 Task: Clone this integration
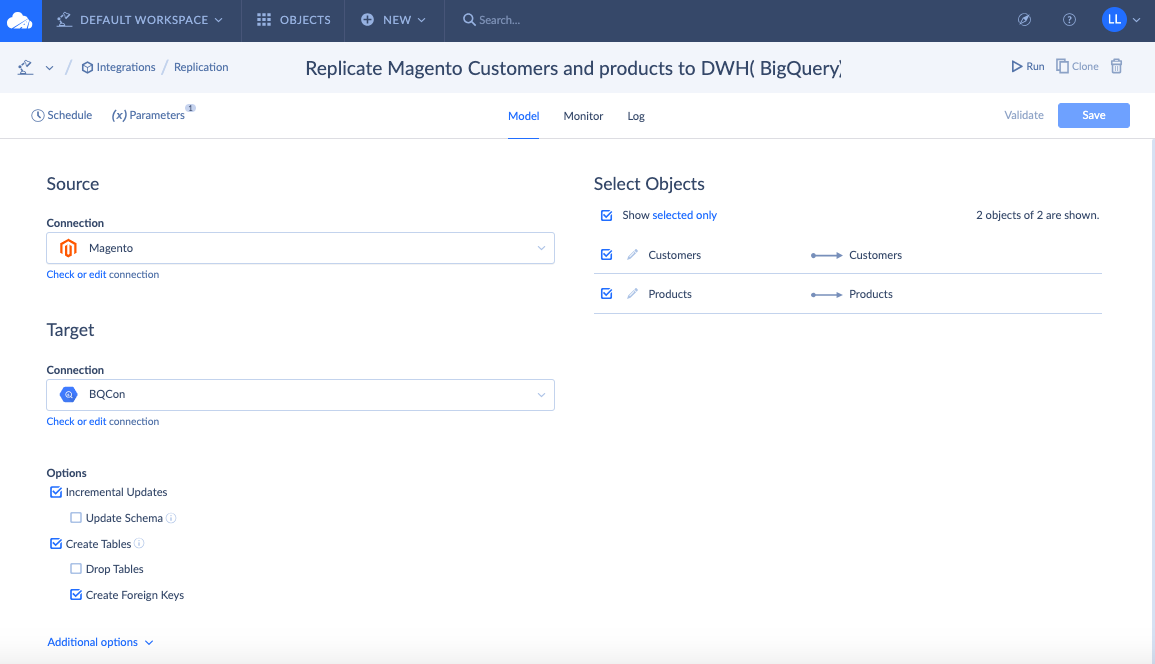[1077, 66]
